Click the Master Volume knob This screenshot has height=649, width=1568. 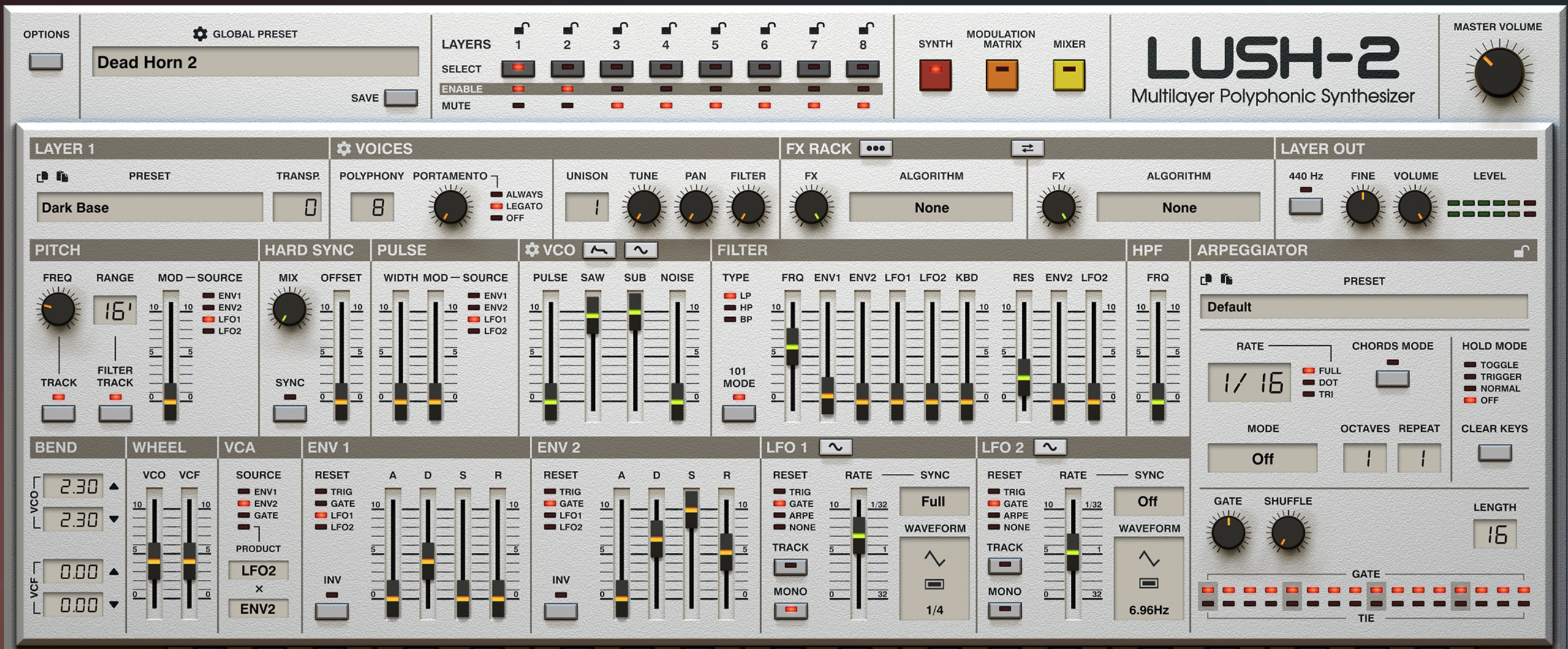pos(1499,73)
